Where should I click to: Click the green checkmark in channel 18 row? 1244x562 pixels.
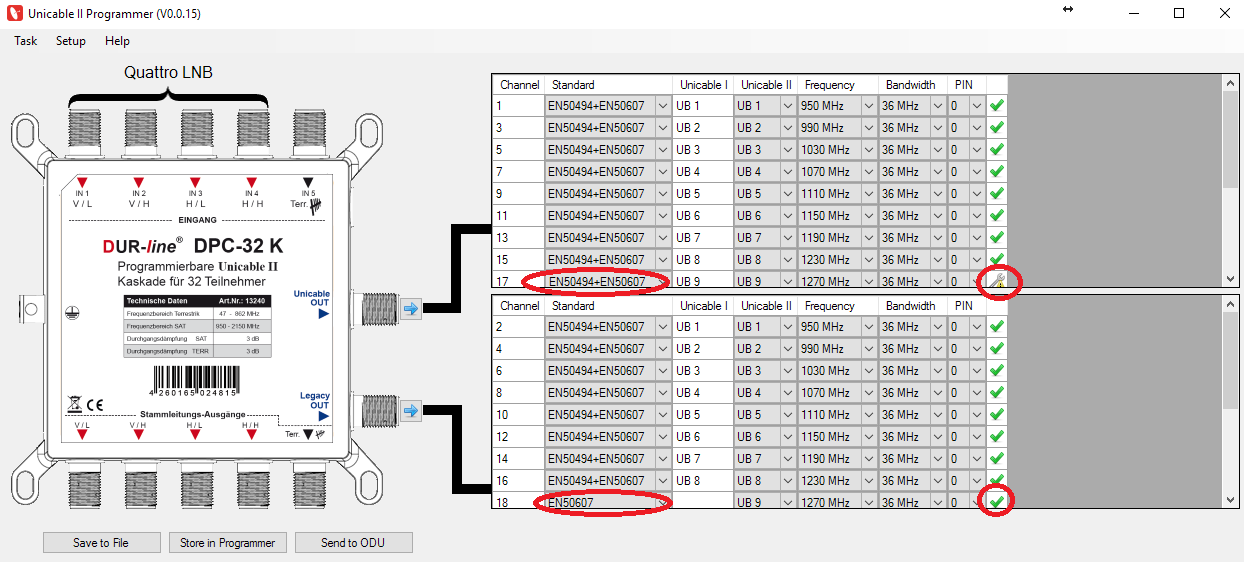tap(997, 501)
